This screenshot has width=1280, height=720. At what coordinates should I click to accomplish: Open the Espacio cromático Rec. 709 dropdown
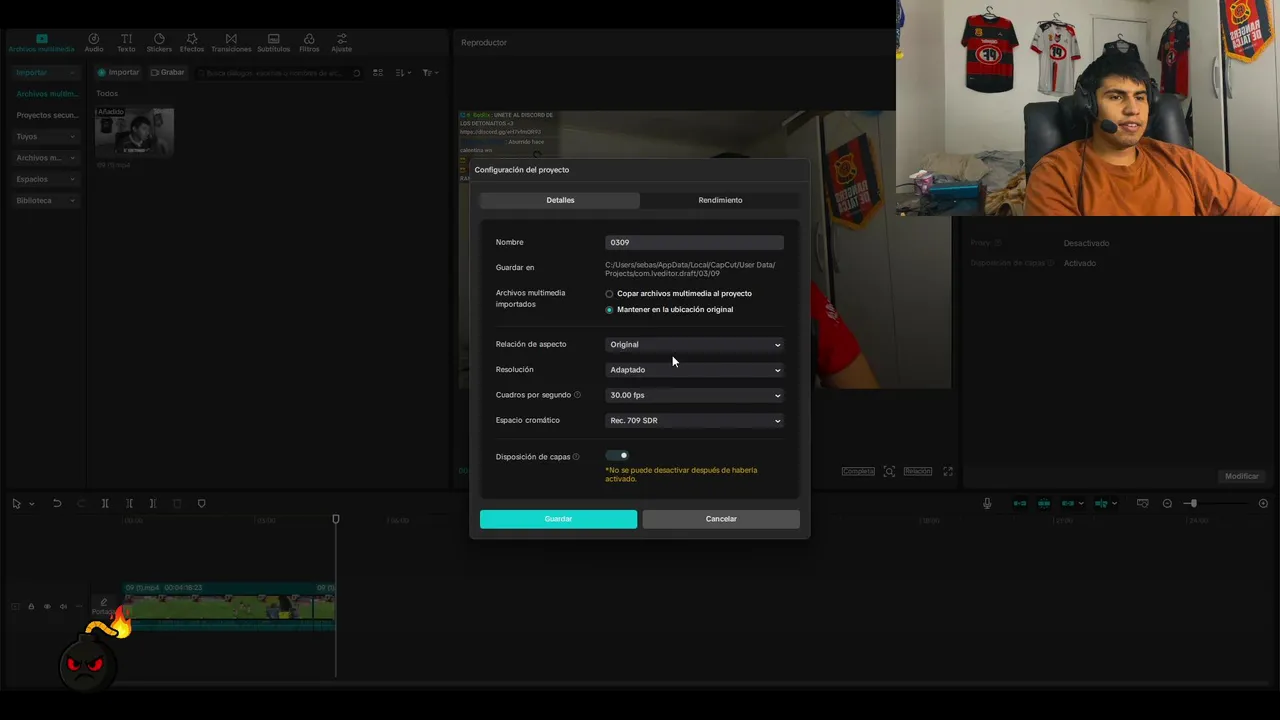coord(694,421)
